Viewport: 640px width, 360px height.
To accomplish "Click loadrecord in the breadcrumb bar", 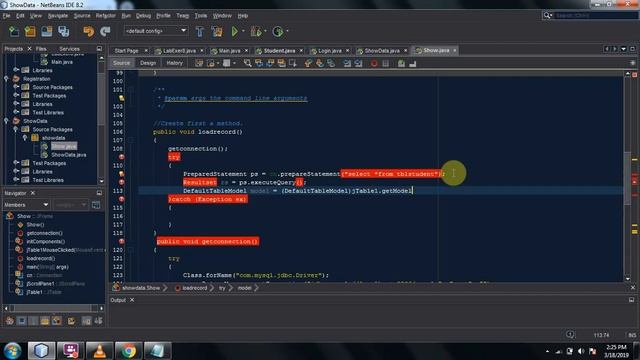I will (194, 288).
